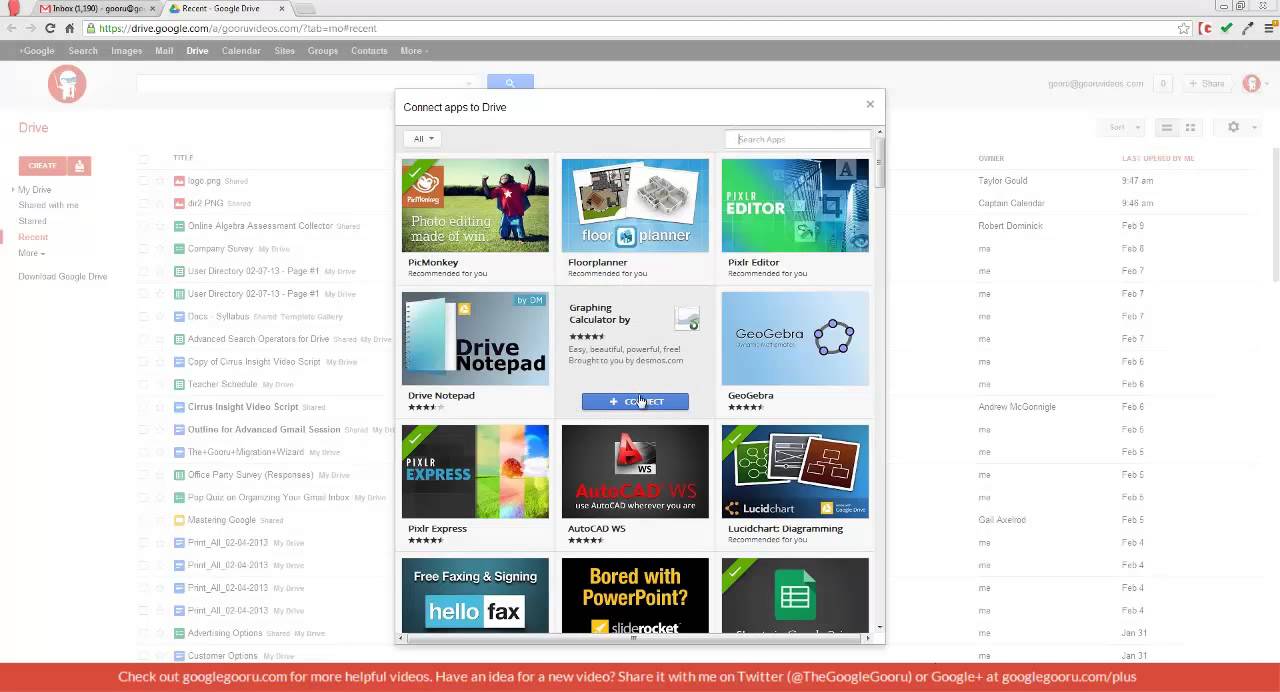Screen dimensions: 1280x692
Task: Click the browser back arrow
Action: [12, 29]
